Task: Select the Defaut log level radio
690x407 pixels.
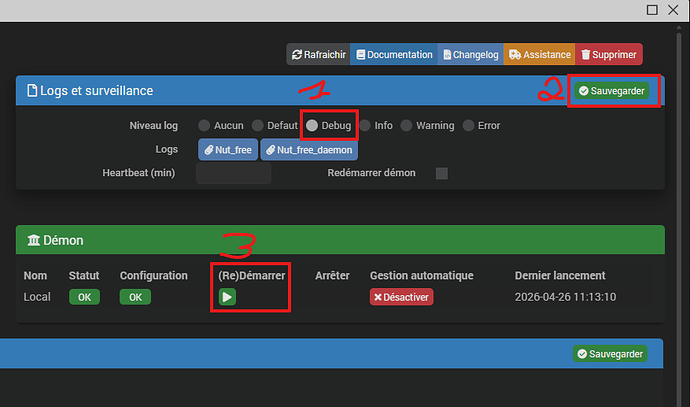Action: [257, 125]
